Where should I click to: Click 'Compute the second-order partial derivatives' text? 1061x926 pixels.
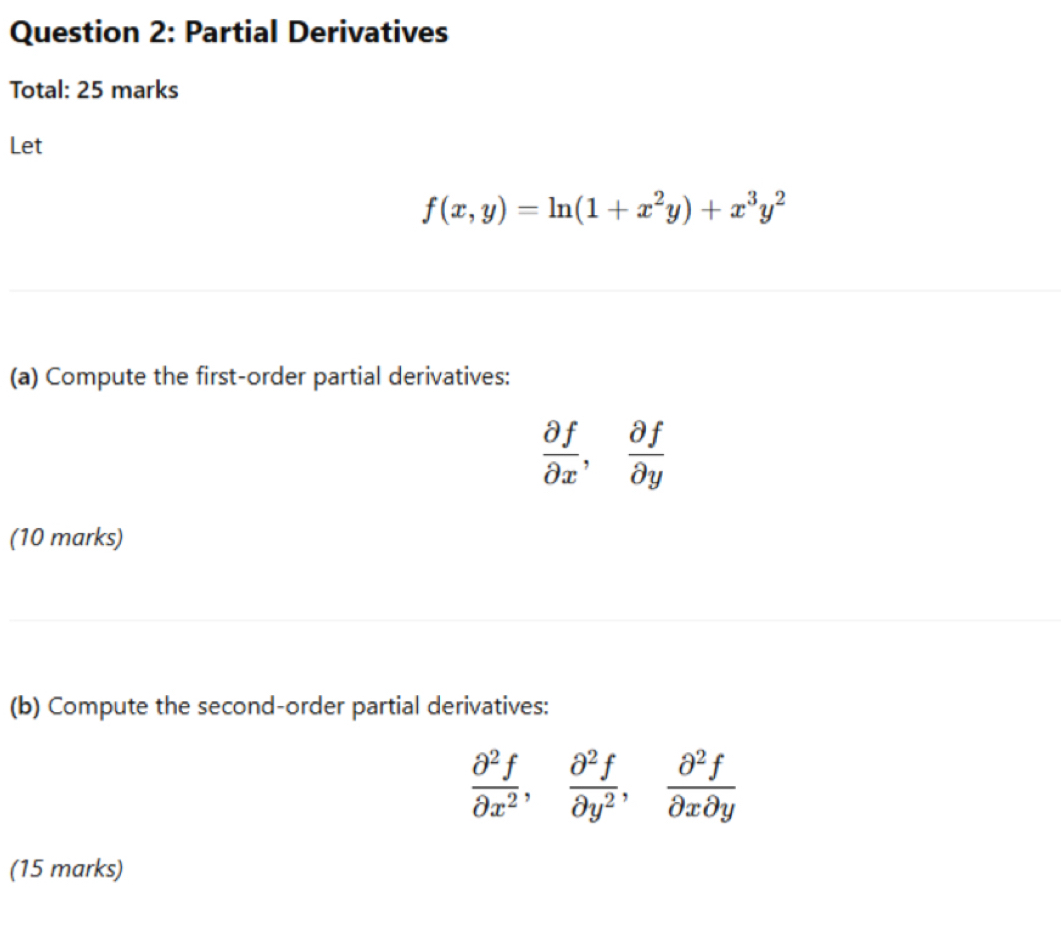[x=298, y=706]
